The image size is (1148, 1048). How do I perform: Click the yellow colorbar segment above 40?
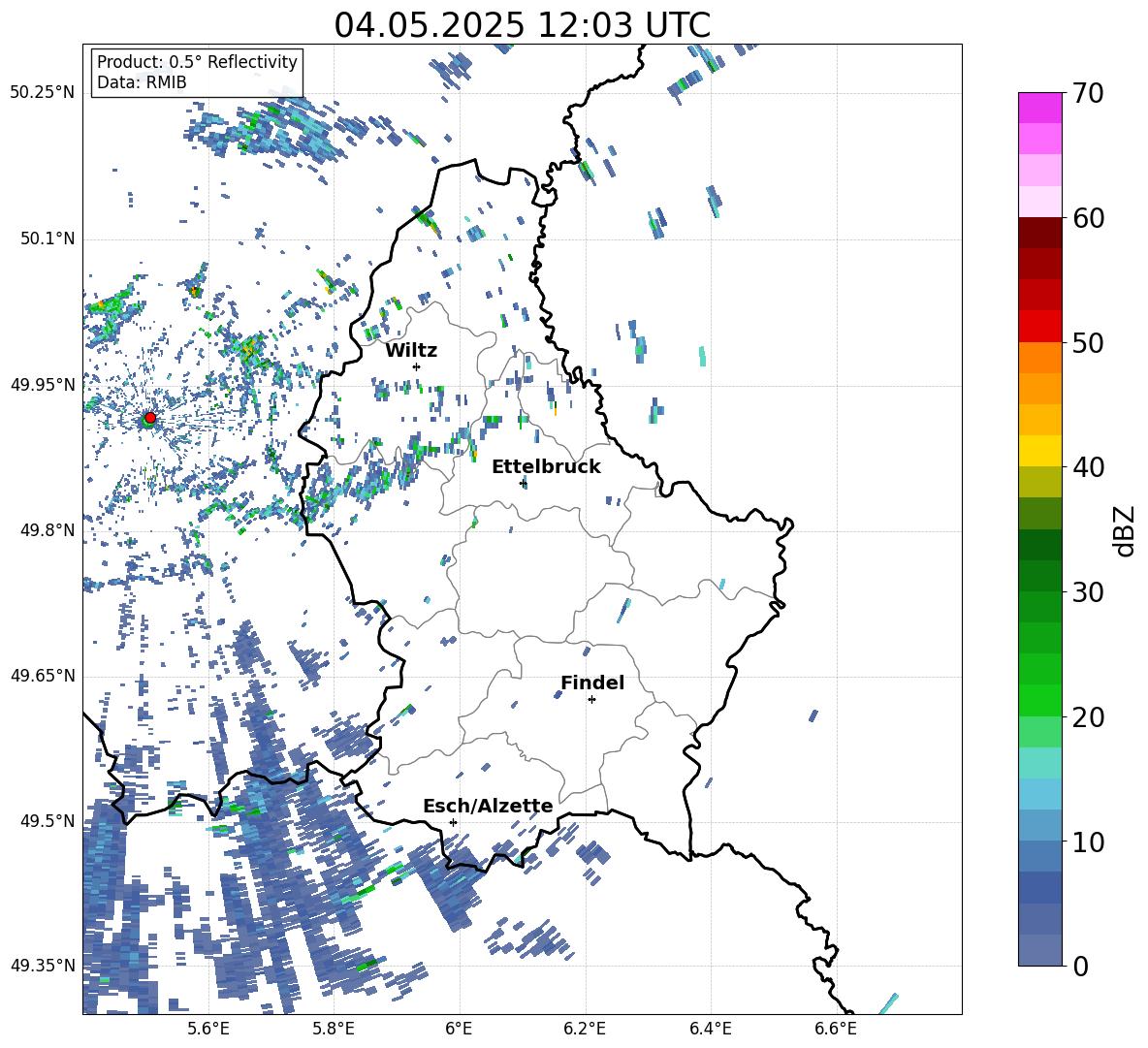coord(1039,451)
